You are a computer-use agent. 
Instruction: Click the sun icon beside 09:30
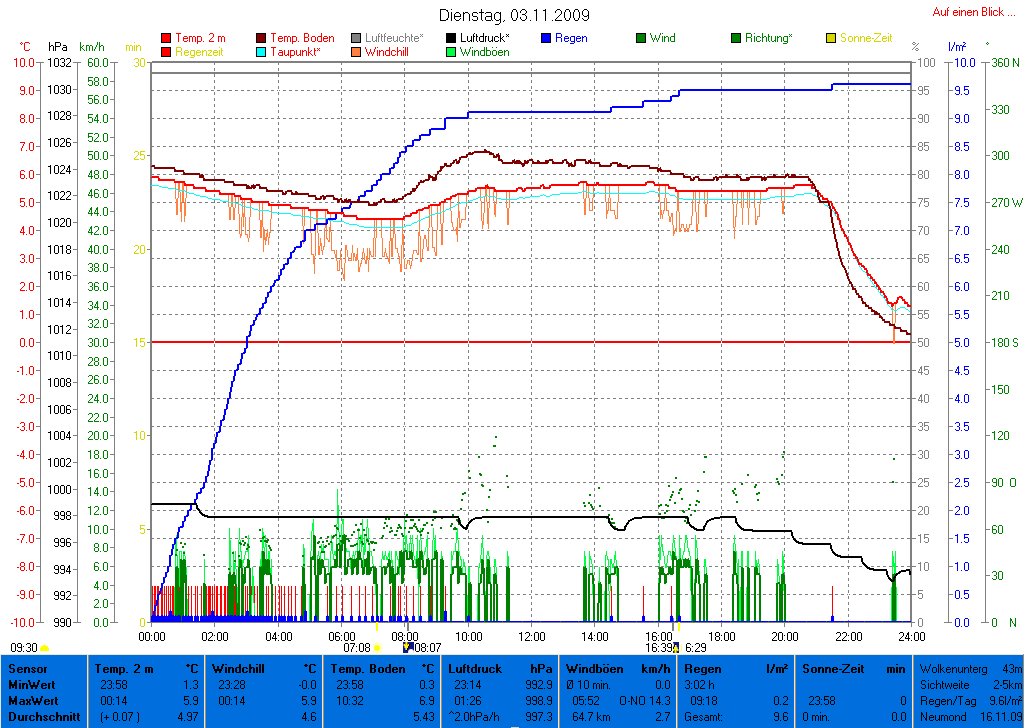click(45, 648)
